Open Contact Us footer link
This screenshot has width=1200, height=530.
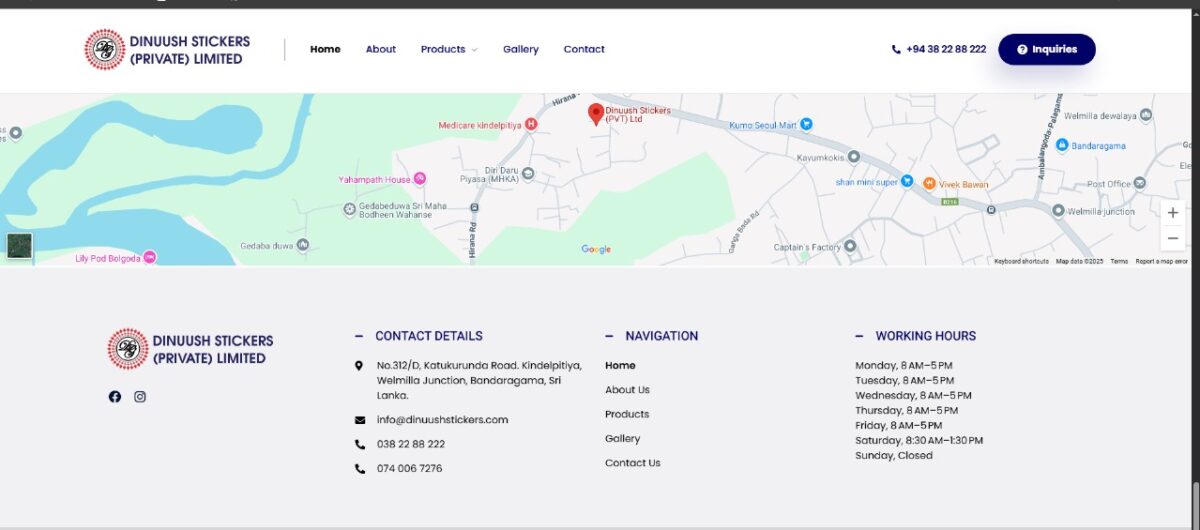click(633, 463)
